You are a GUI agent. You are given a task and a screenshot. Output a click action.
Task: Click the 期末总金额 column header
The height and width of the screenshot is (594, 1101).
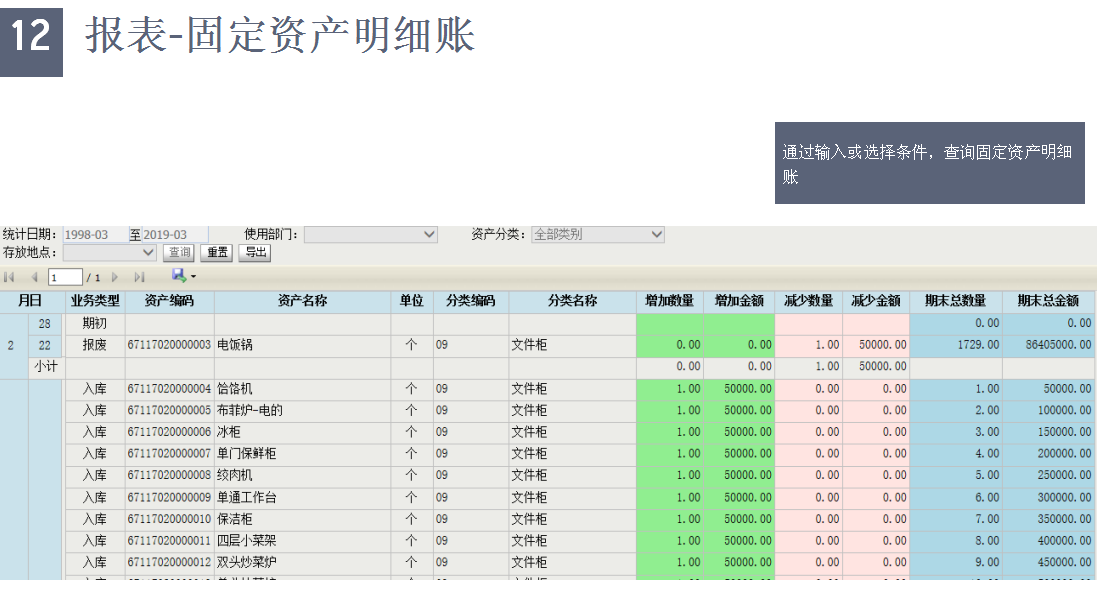point(1048,301)
